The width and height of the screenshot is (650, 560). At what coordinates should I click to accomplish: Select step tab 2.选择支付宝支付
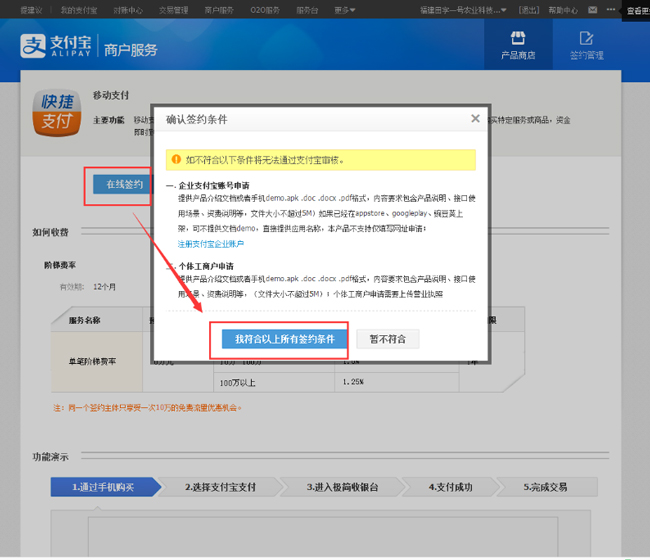(220, 487)
